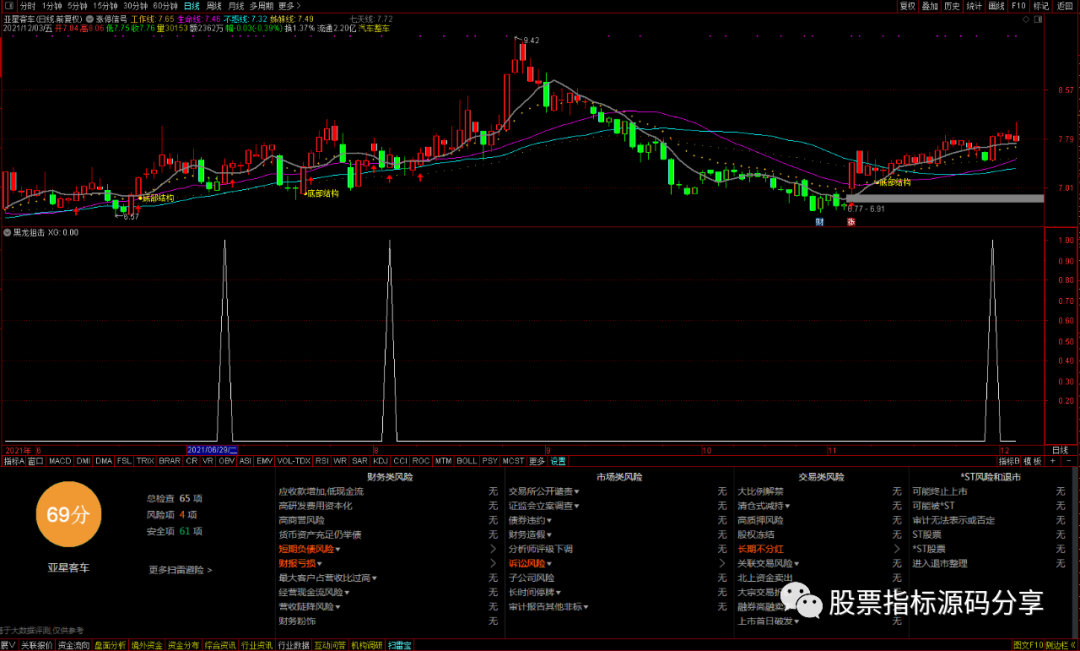
Task: Click the 复权 button
Action: tap(908, 6)
